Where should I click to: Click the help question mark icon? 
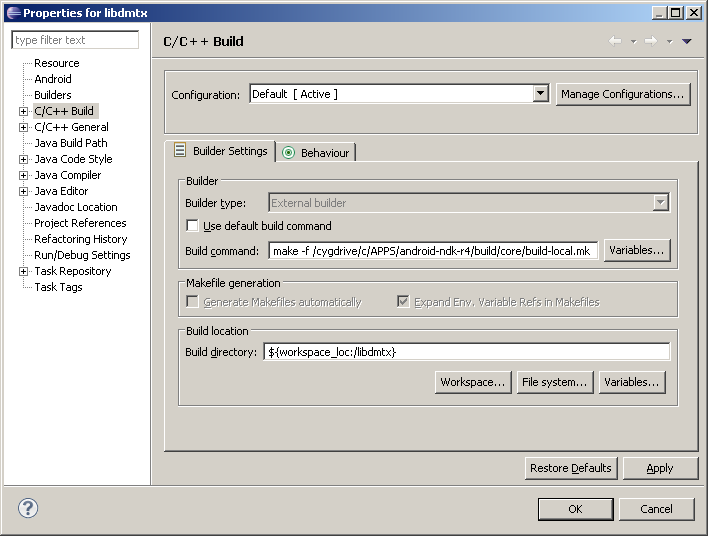[28, 508]
